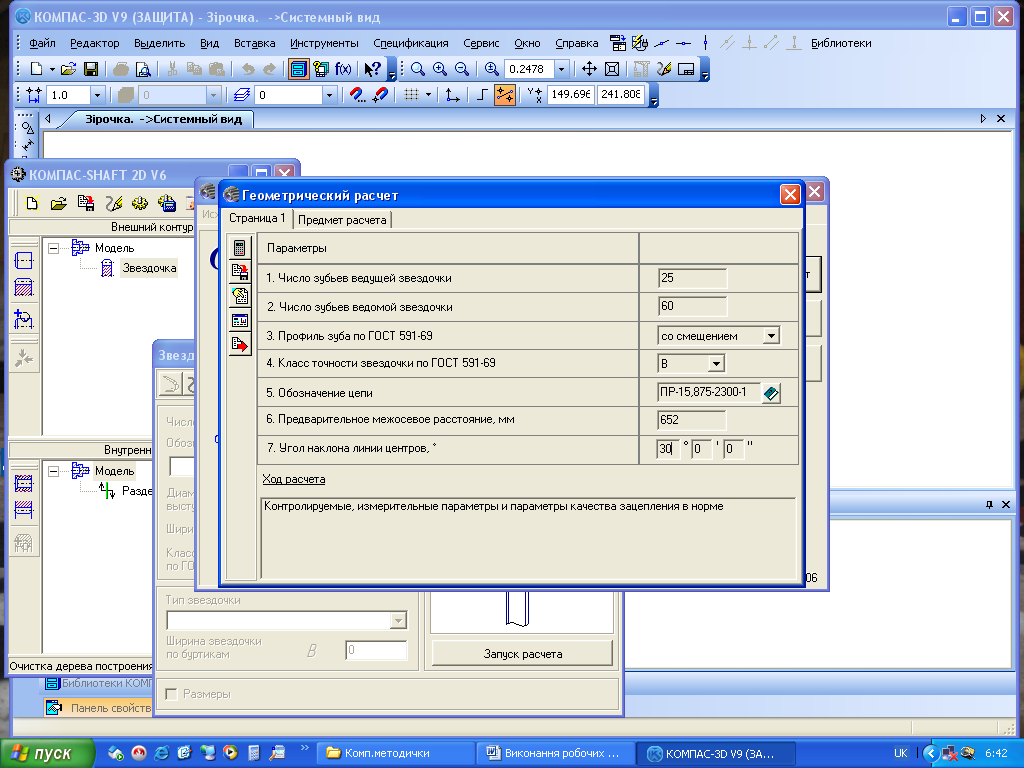The height and width of the screenshot is (768, 1024).
Task: Click the pan view move icon
Action: (589, 69)
